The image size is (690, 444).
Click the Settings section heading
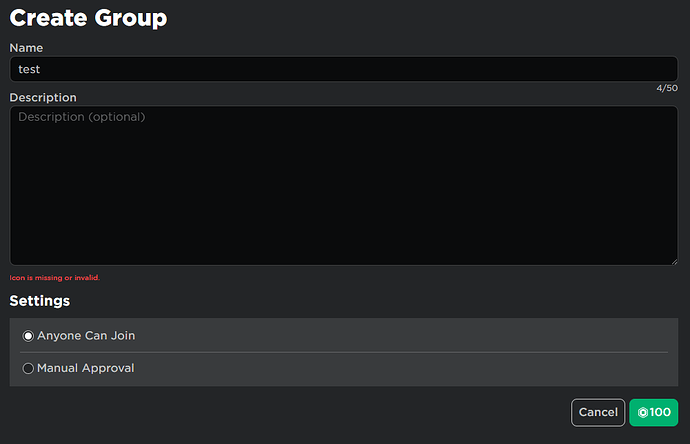(x=40, y=301)
